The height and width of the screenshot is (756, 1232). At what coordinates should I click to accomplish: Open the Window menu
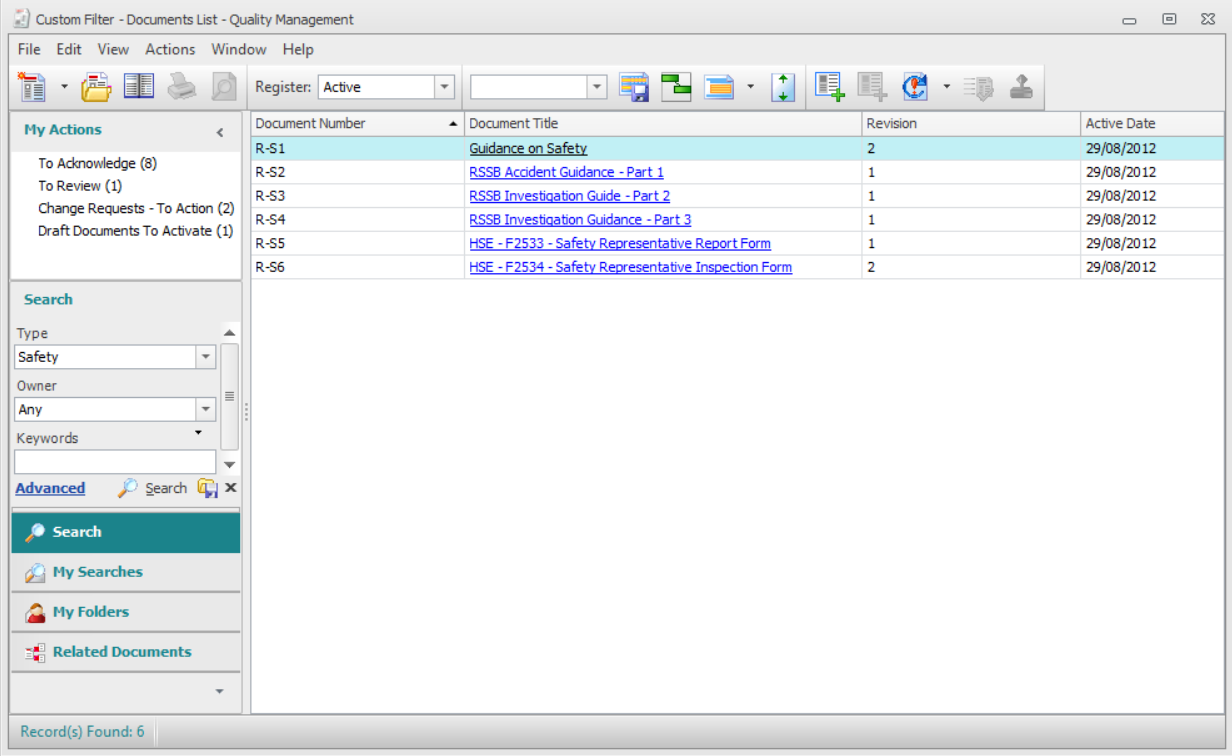239,49
